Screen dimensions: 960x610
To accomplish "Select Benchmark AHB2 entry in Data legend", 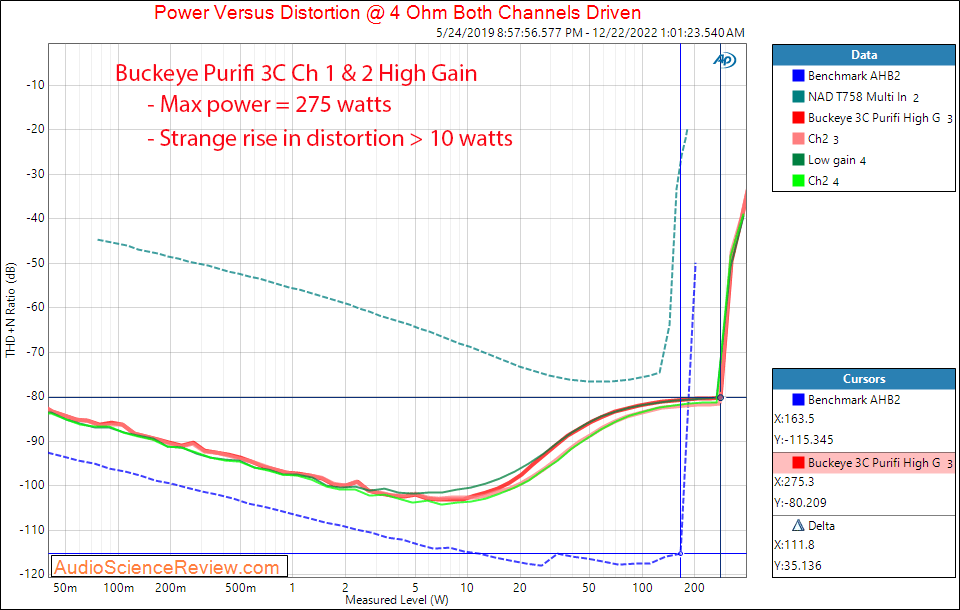I will click(x=853, y=76).
